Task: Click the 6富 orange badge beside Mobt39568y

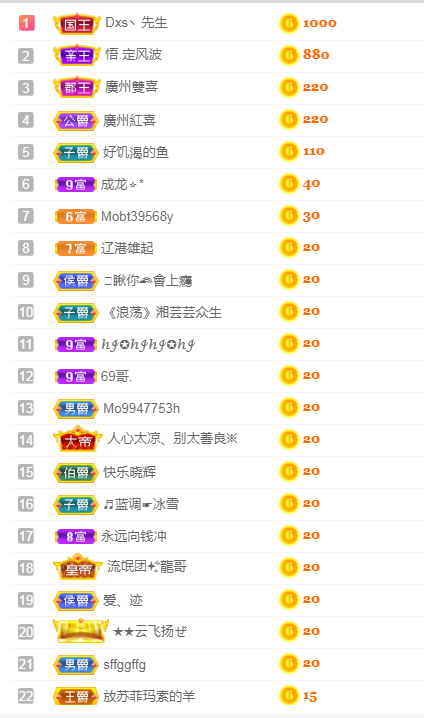Action: 76,217
